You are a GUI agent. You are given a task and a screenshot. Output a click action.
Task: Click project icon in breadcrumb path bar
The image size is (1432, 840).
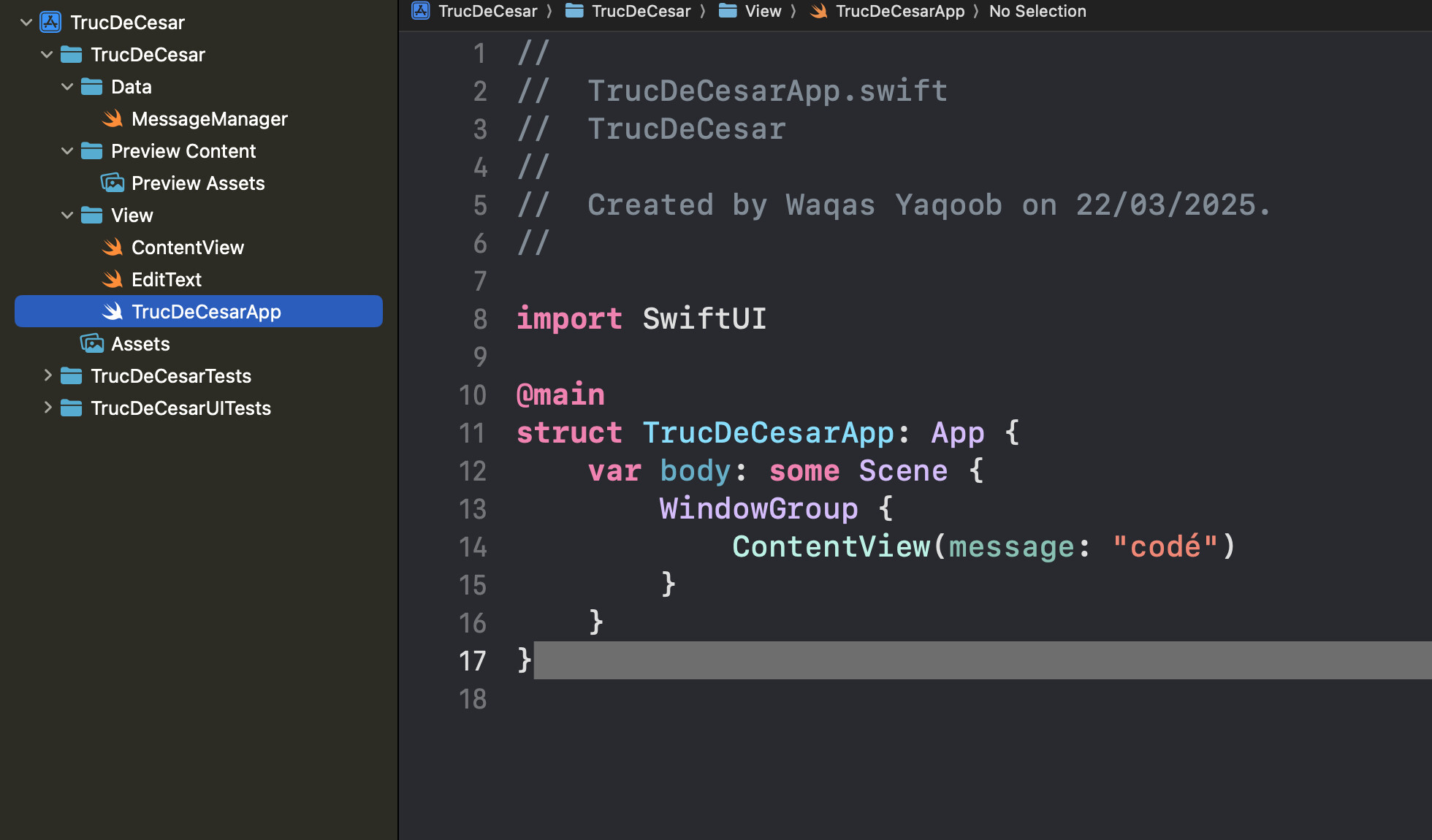(x=421, y=11)
